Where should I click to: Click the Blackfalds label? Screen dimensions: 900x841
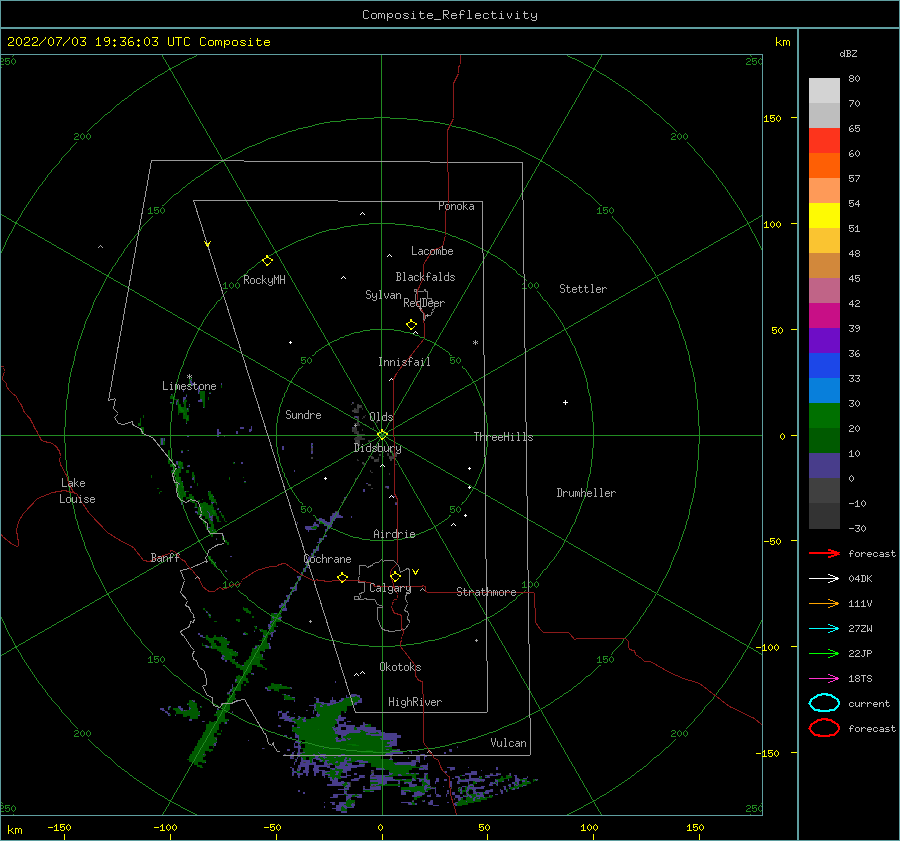[425, 277]
